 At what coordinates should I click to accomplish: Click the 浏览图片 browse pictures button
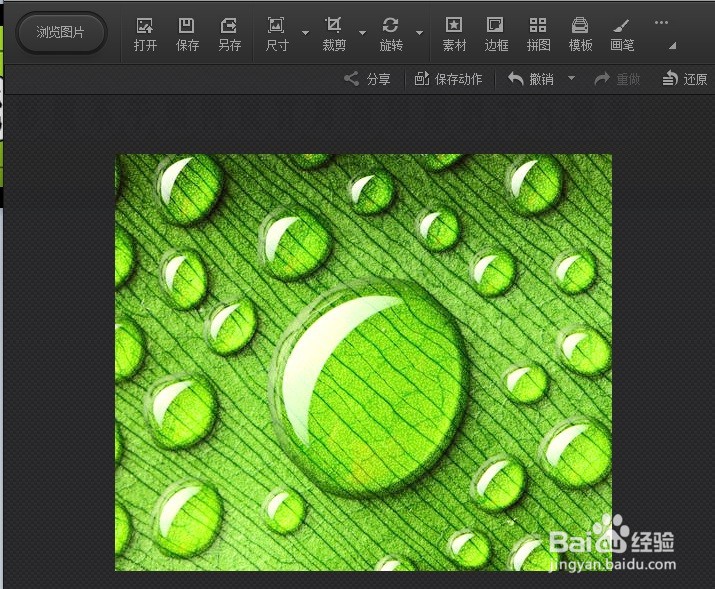(x=61, y=33)
